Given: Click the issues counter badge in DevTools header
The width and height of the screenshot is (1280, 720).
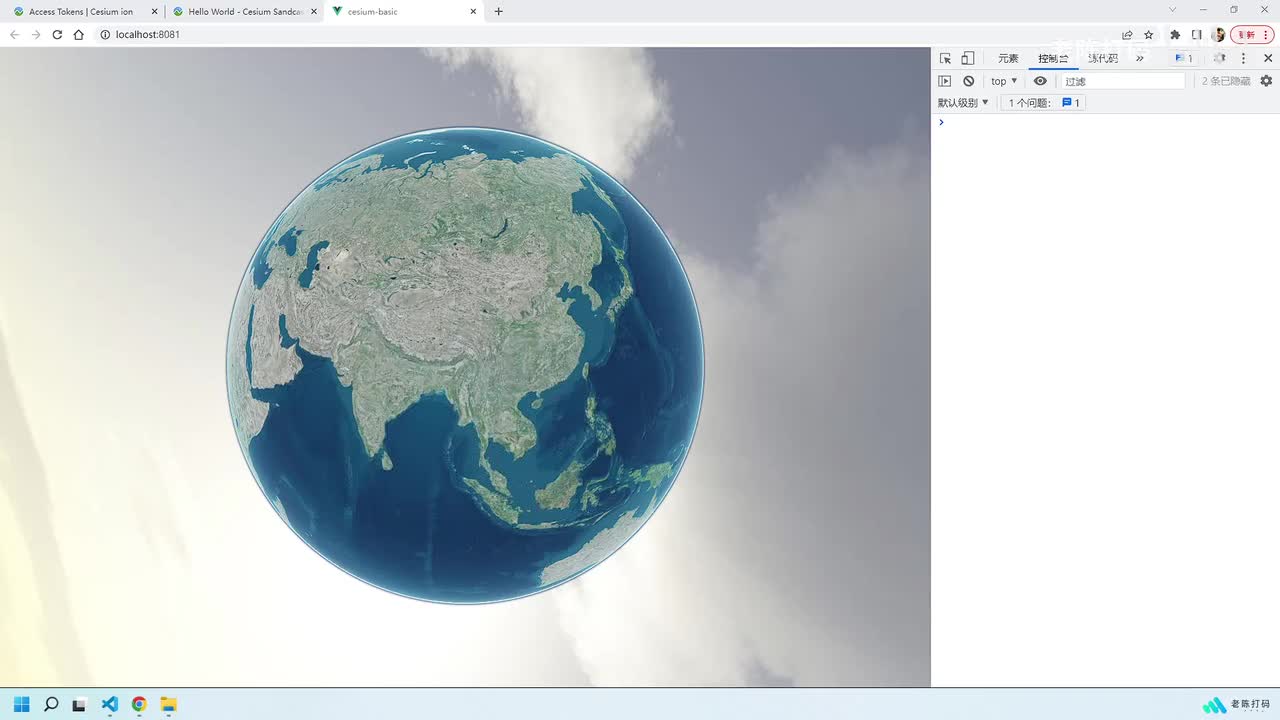Looking at the screenshot, I should [x=1184, y=59].
